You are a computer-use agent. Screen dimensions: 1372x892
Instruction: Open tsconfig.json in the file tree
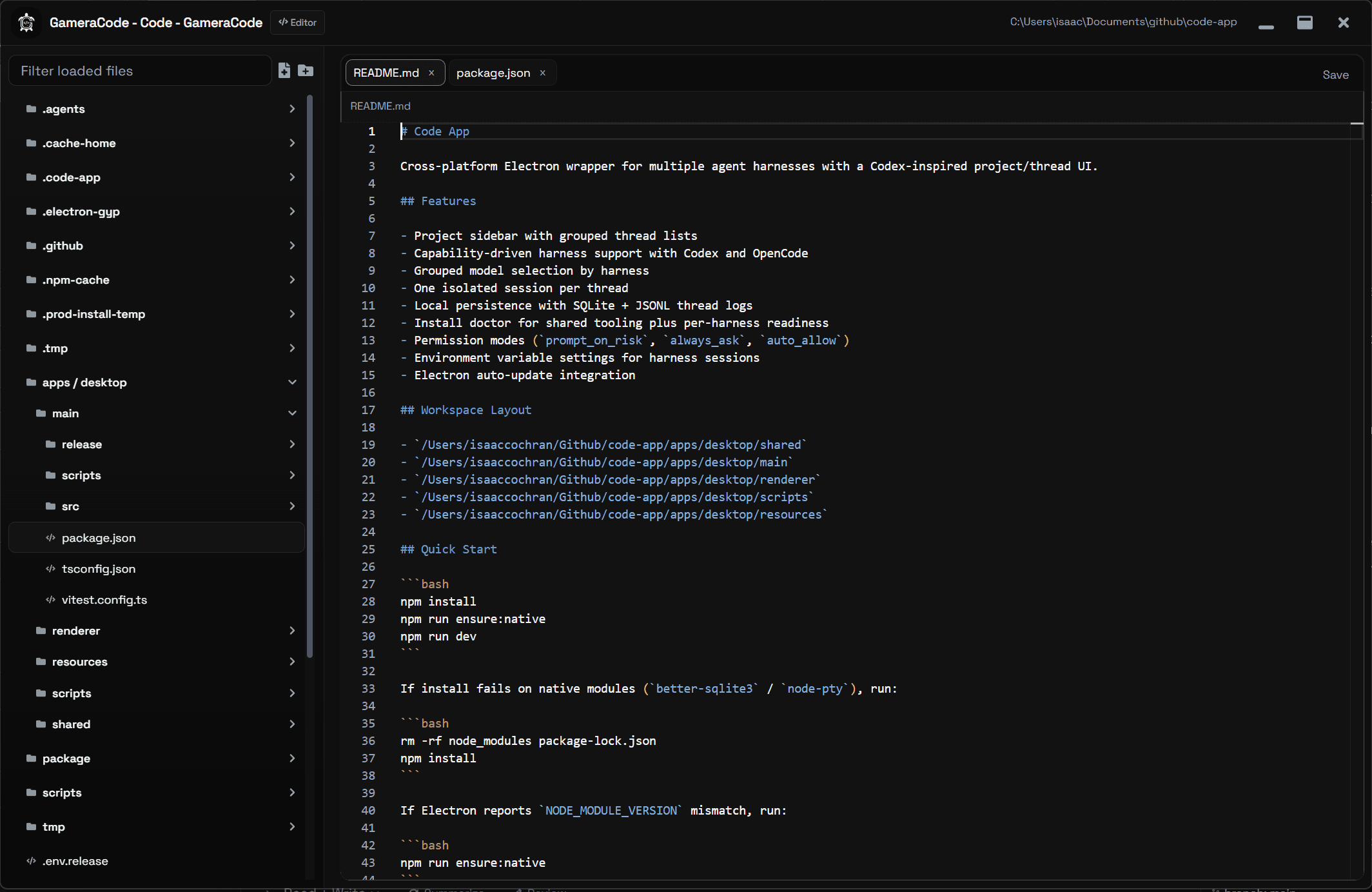157,568
